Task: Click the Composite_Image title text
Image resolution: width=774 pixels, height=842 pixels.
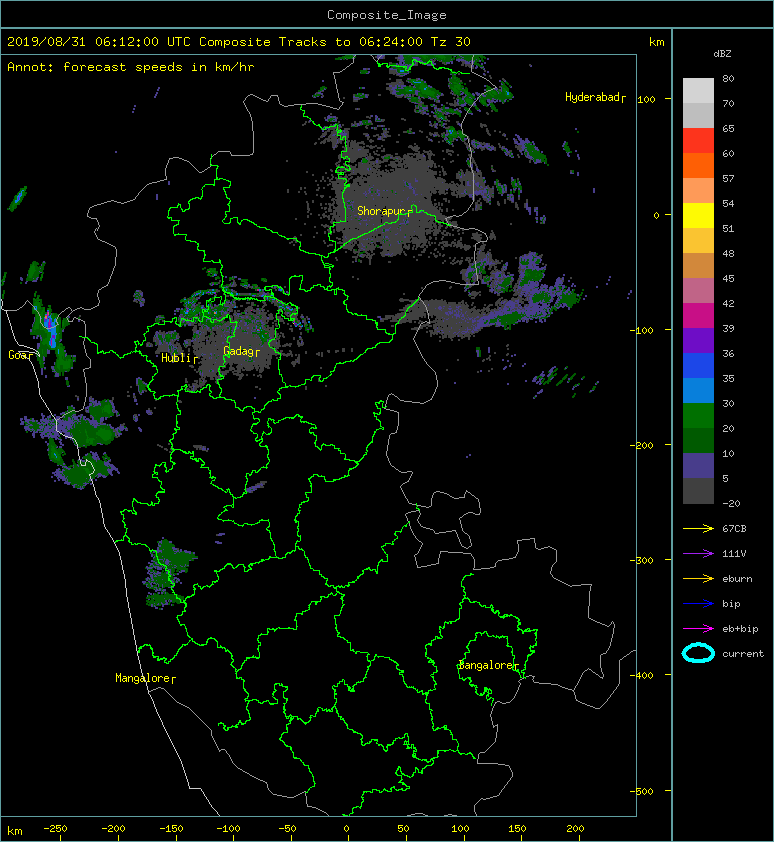Action: (387, 15)
